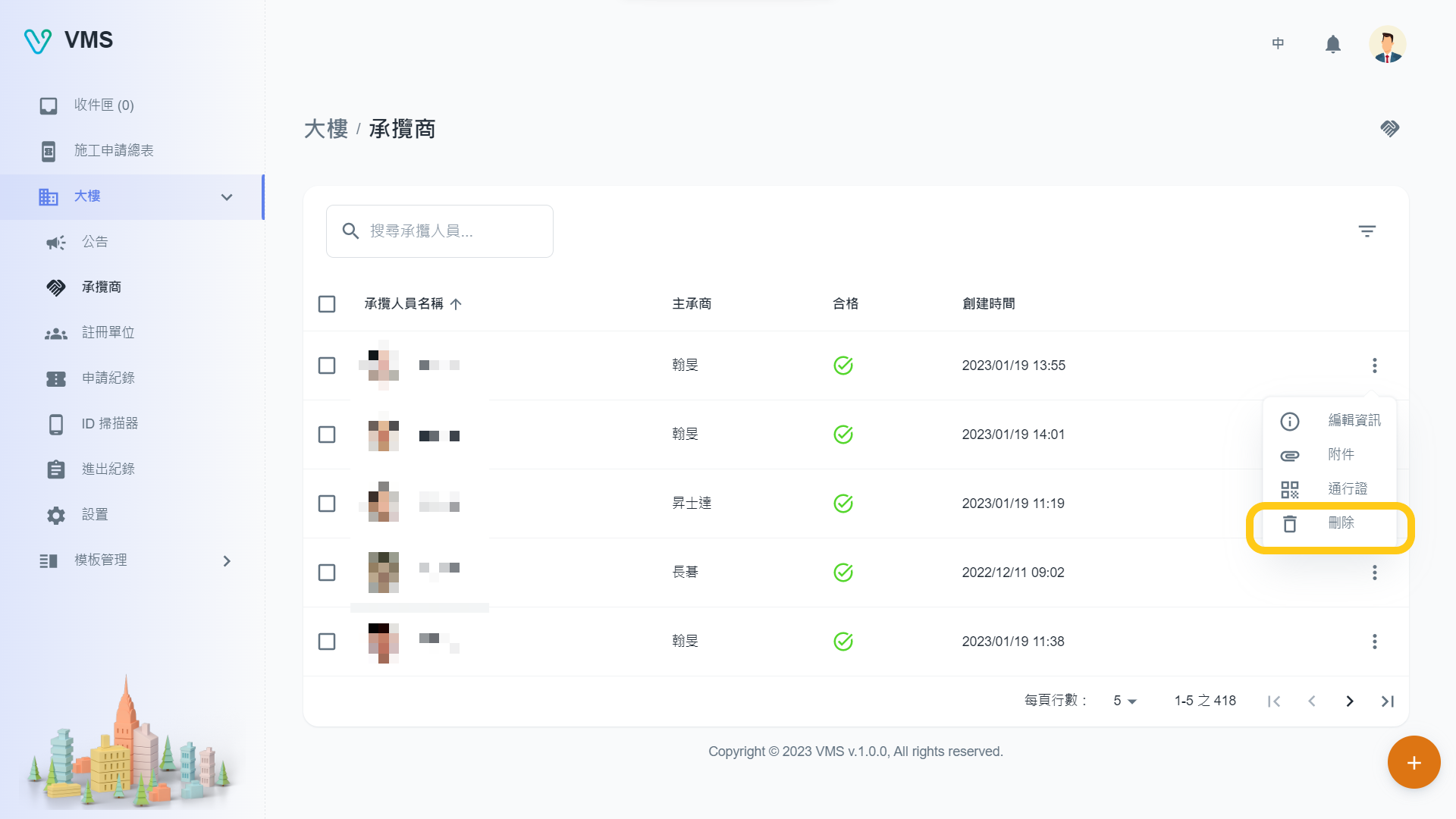Select 刪除 from the context menu
1456x819 pixels.
tap(1340, 523)
